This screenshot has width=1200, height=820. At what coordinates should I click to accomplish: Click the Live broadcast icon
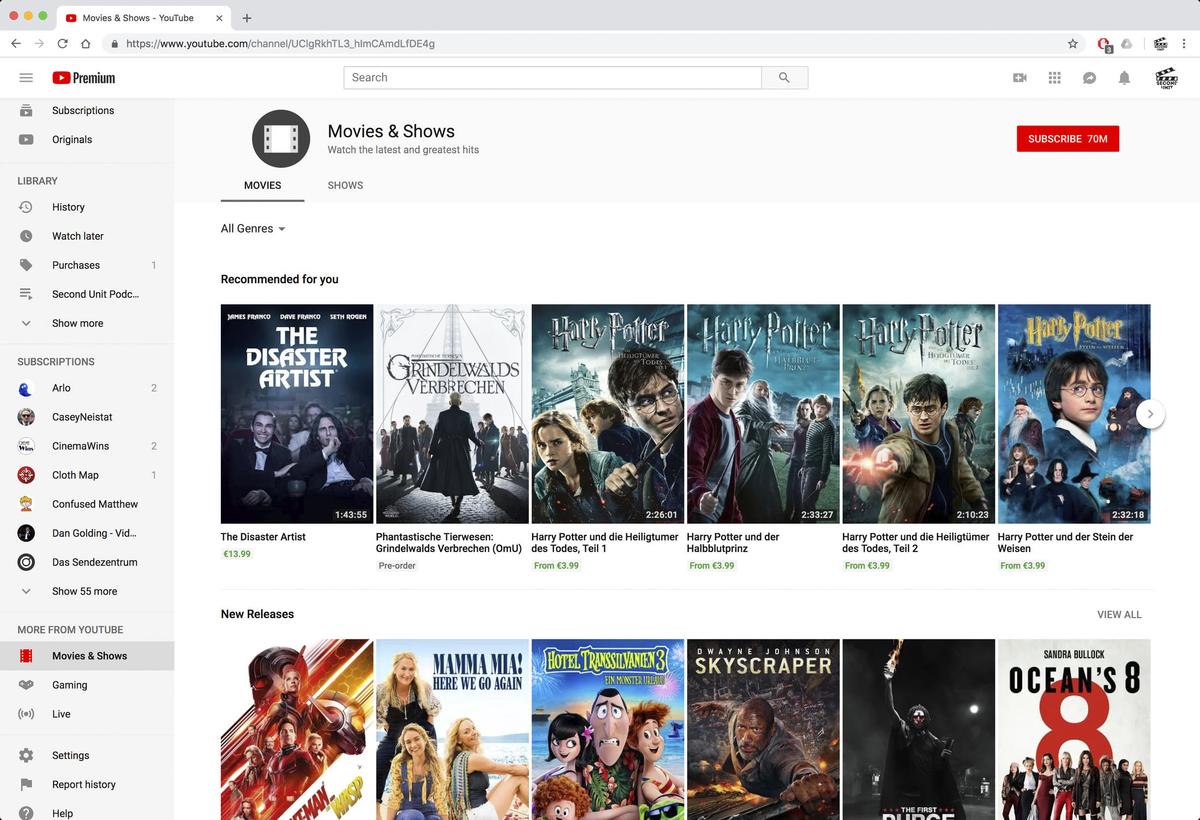(x=26, y=714)
